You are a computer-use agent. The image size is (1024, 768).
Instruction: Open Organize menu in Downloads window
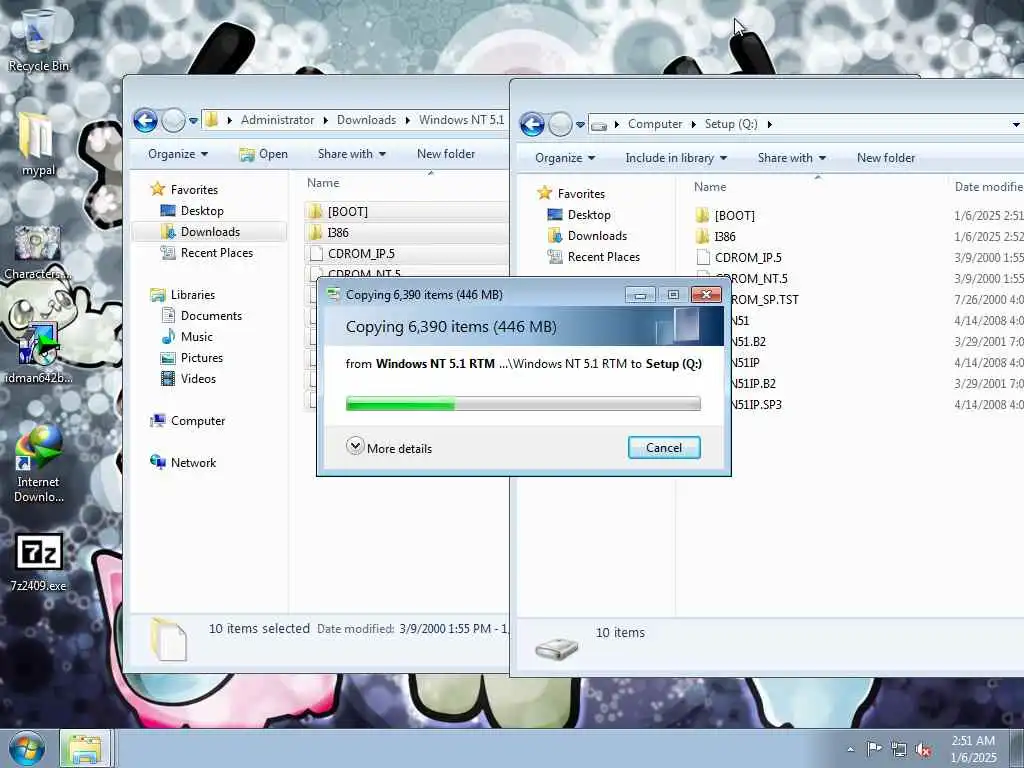(178, 154)
